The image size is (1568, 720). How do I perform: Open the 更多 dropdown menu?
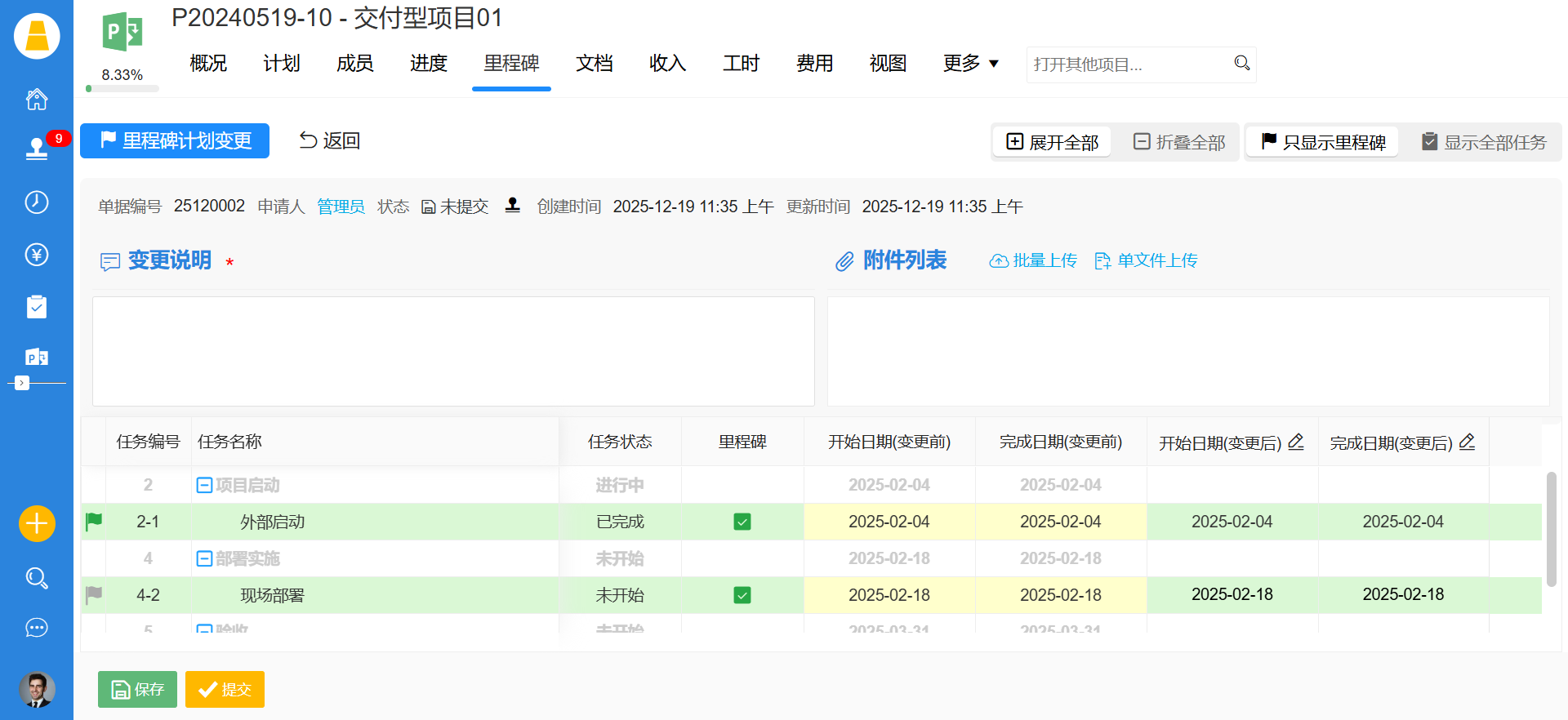[970, 64]
